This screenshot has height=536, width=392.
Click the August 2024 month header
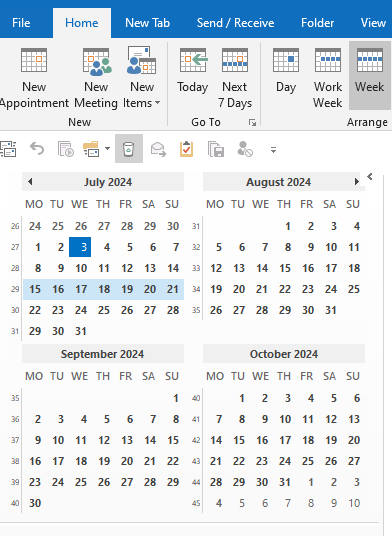(279, 182)
